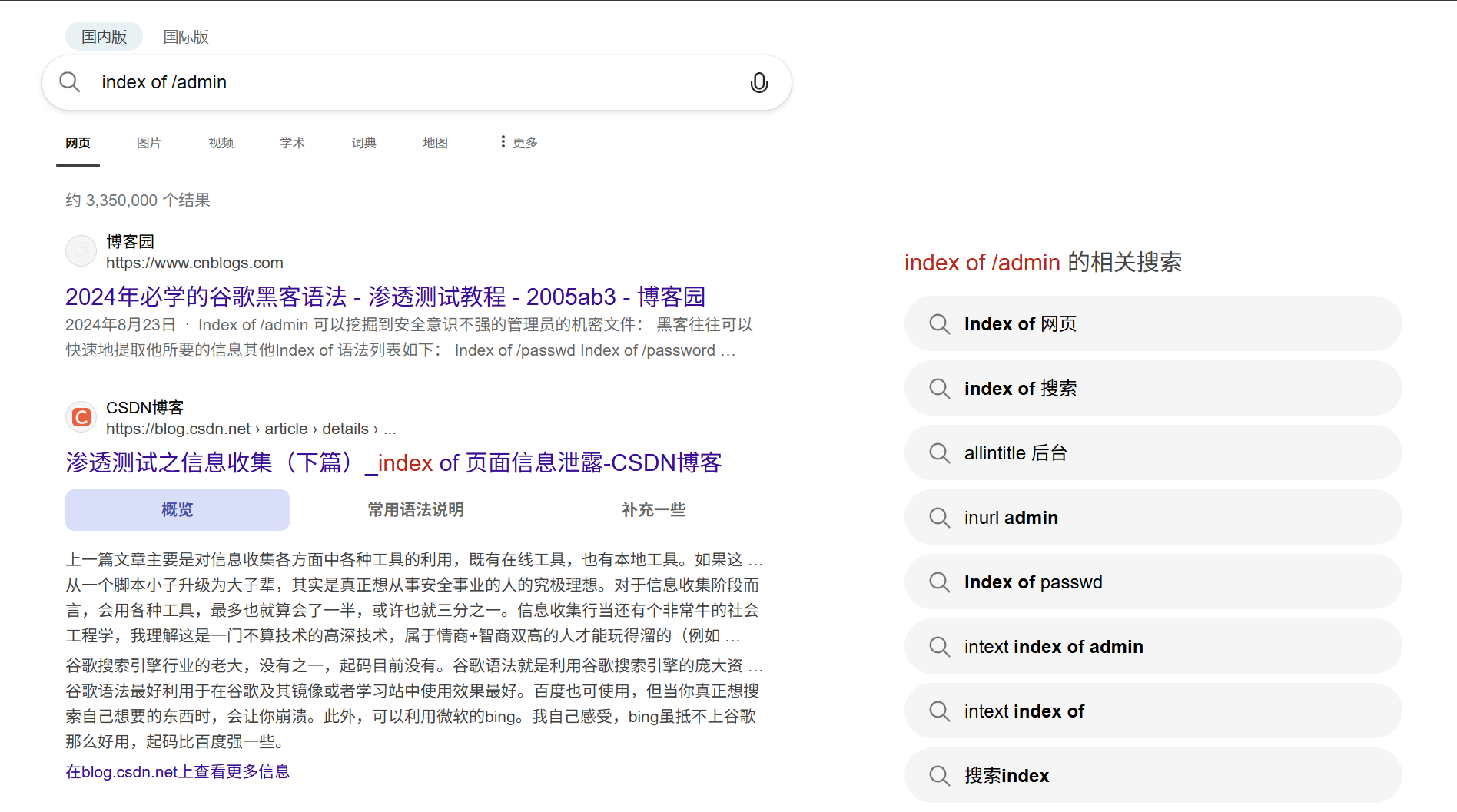Click the search magnifier icon in search box
Image resolution: width=1457 pixels, height=812 pixels.
click(x=70, y=82)
